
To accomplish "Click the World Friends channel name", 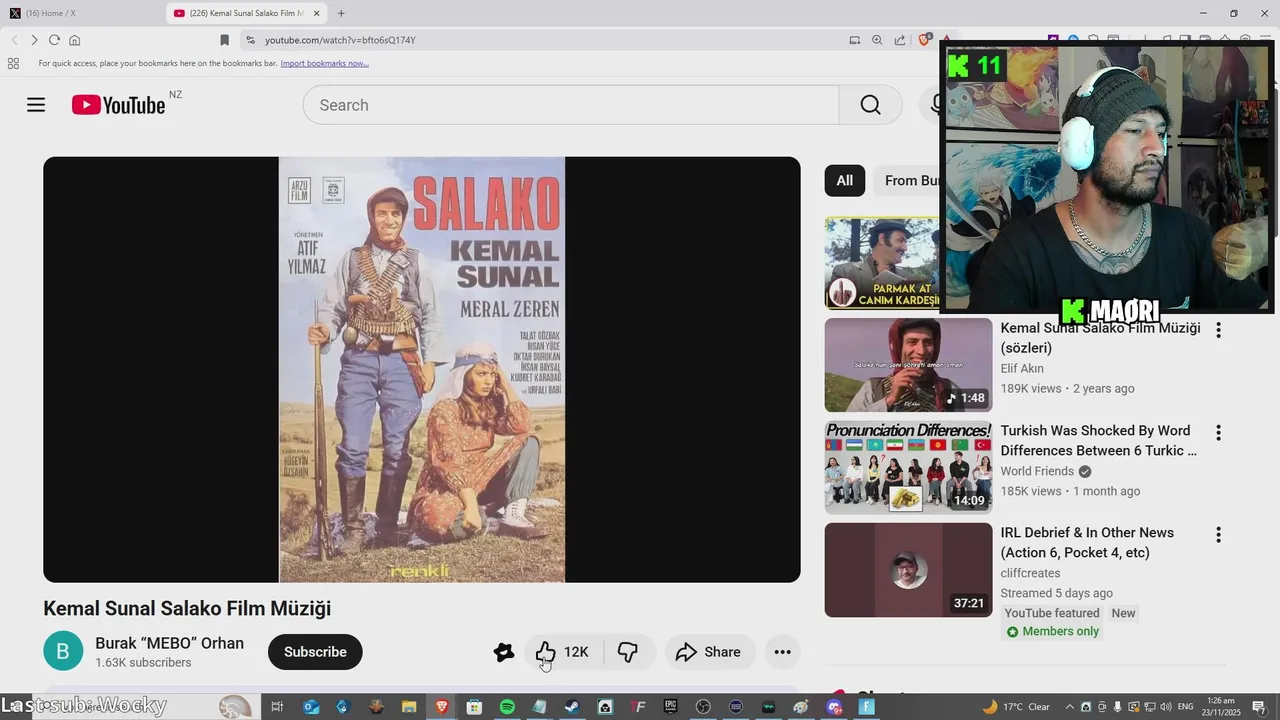I will coord(1037,471).
